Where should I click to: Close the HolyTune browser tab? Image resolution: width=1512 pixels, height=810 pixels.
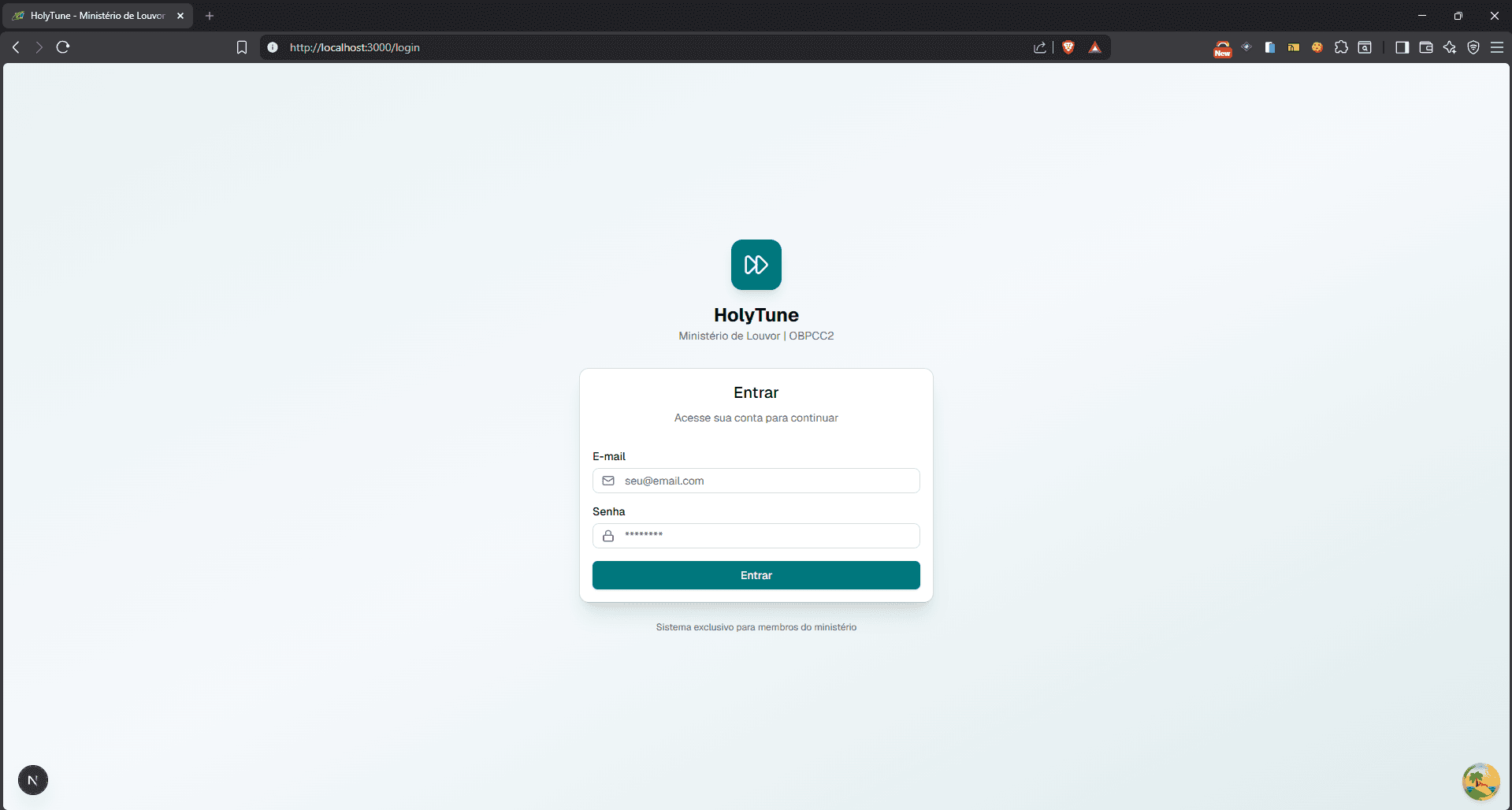[x=180, y=16]
